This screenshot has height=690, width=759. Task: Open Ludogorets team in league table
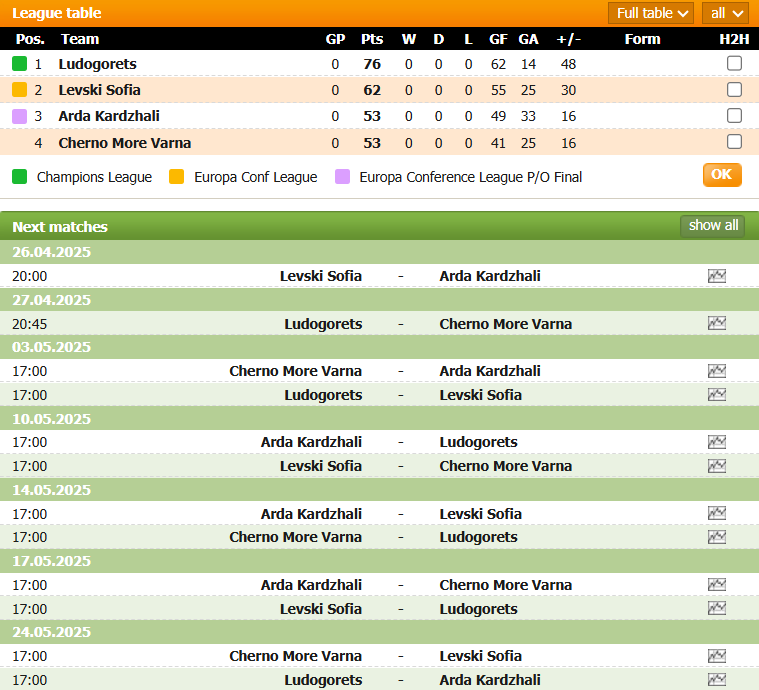coord(97,64)
